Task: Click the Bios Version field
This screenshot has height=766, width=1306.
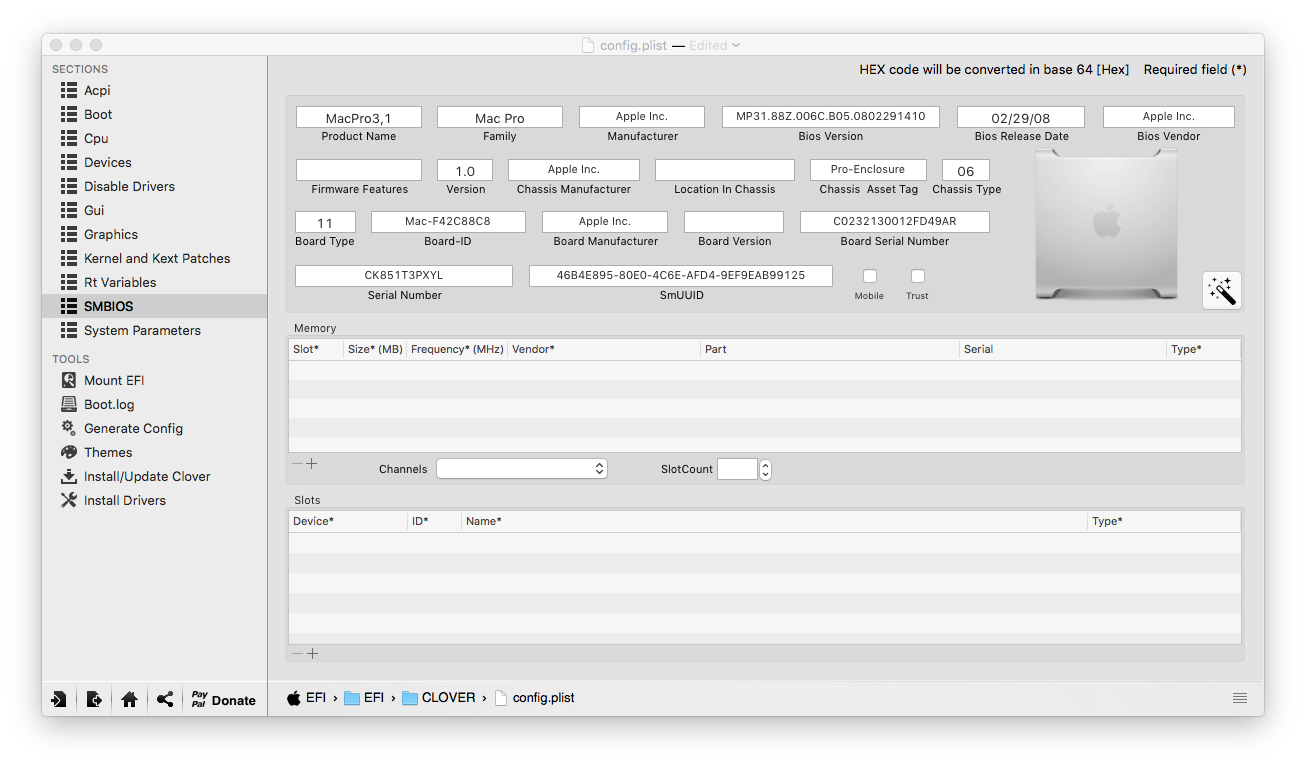Action: coord(831,117)
